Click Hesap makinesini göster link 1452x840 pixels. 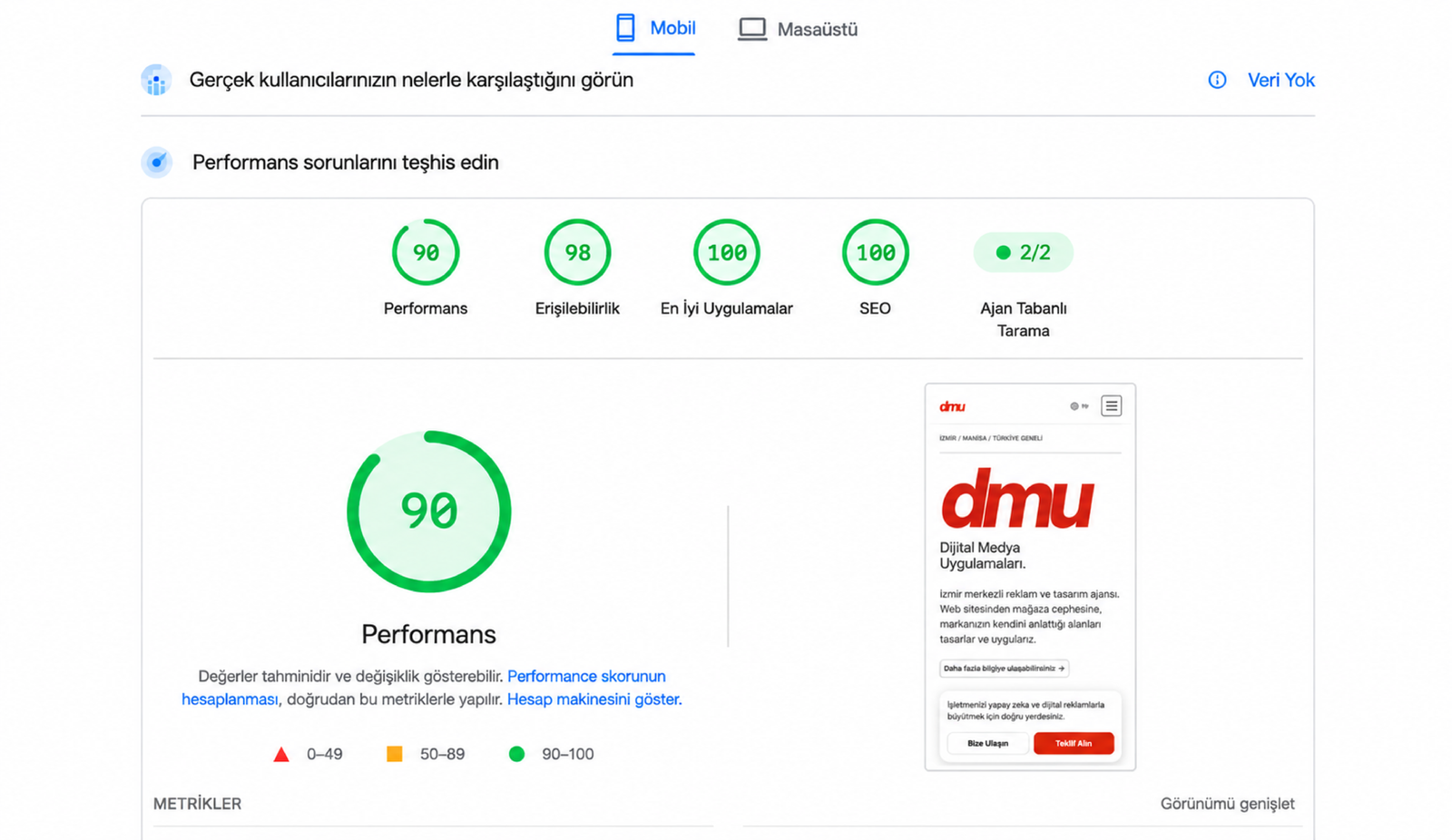pyautogui.click(x=594, y=699)
